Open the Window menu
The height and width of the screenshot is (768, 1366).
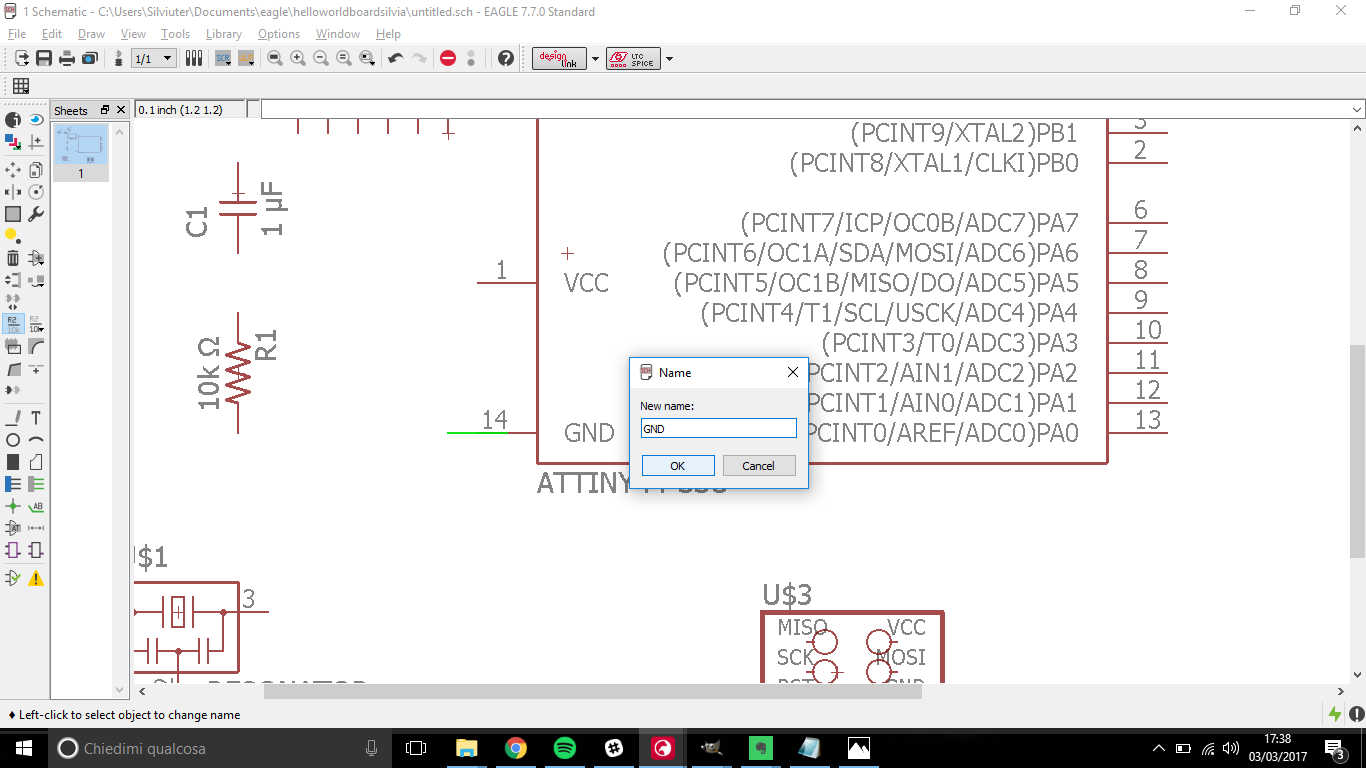338,34
